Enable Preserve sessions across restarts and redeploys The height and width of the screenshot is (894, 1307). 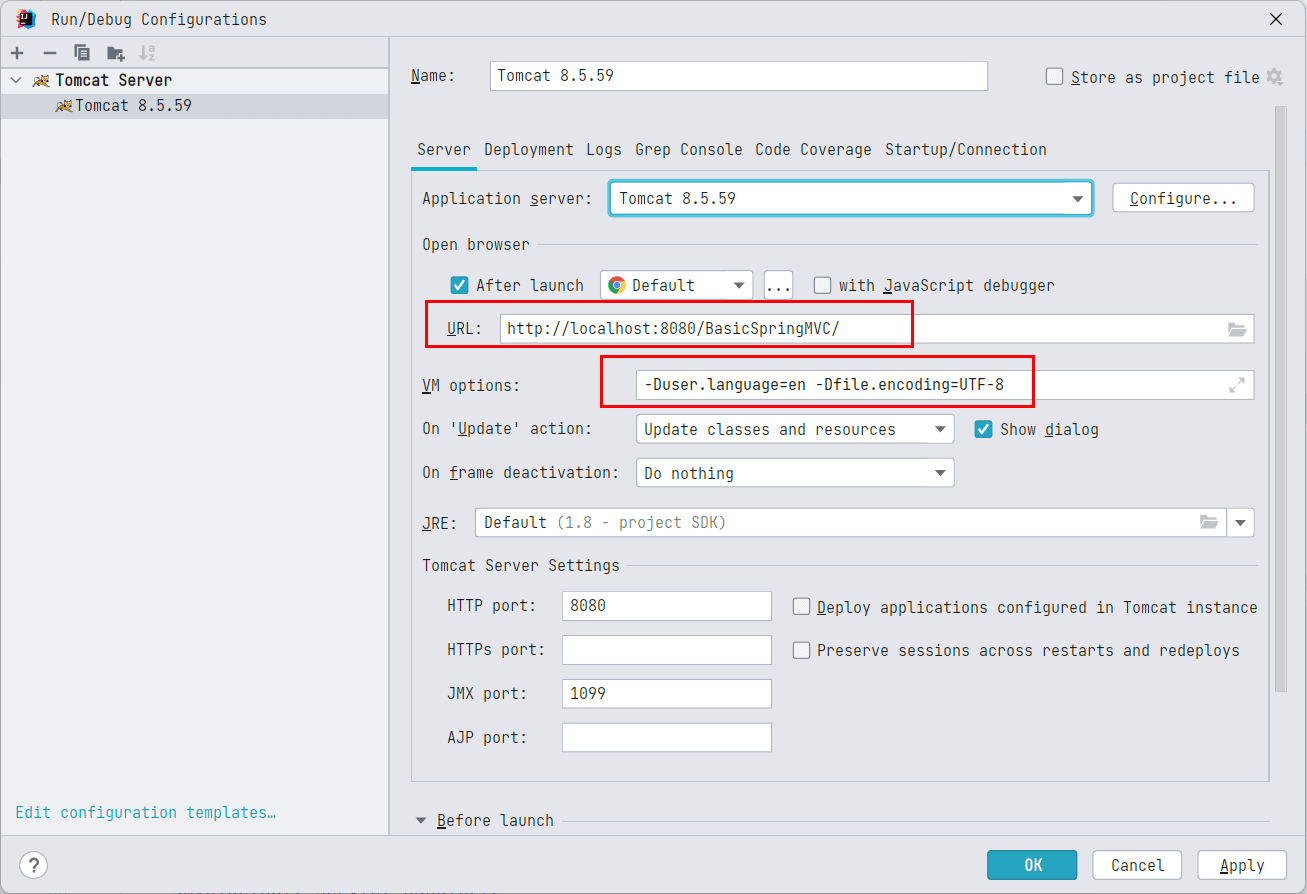coord(801,650)
